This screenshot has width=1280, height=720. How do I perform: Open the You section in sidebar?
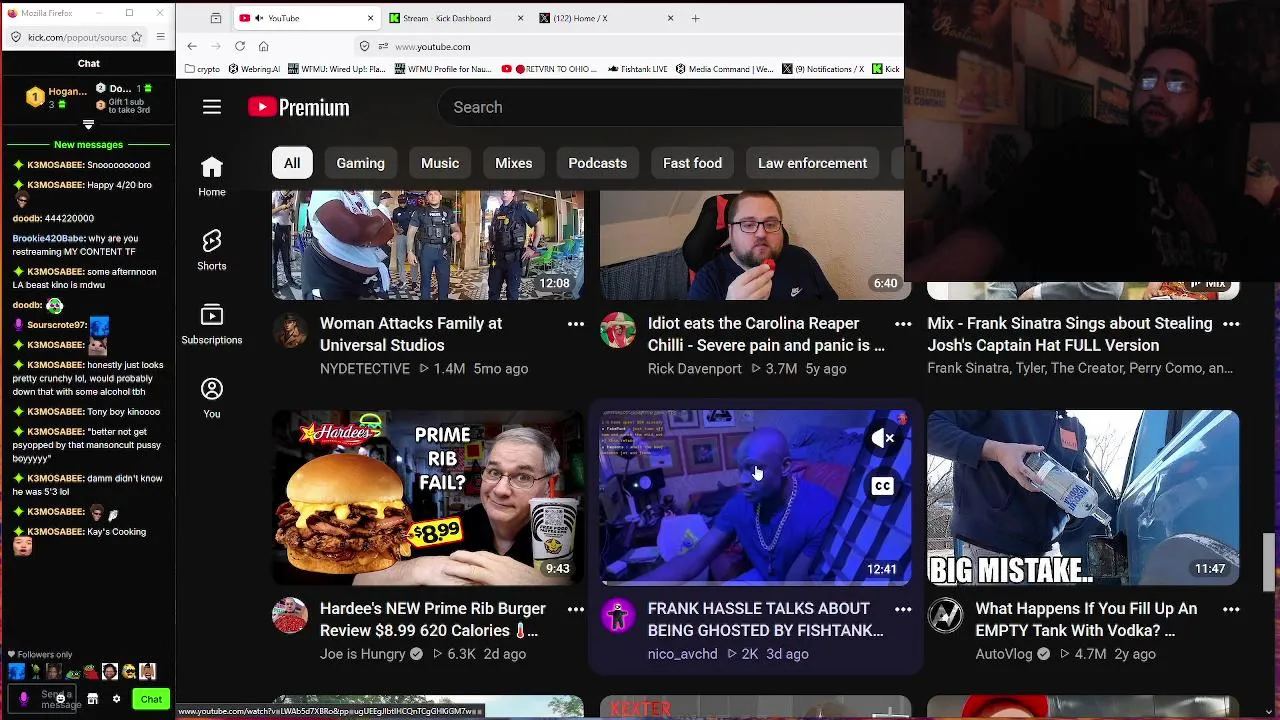tap(212, 398)
